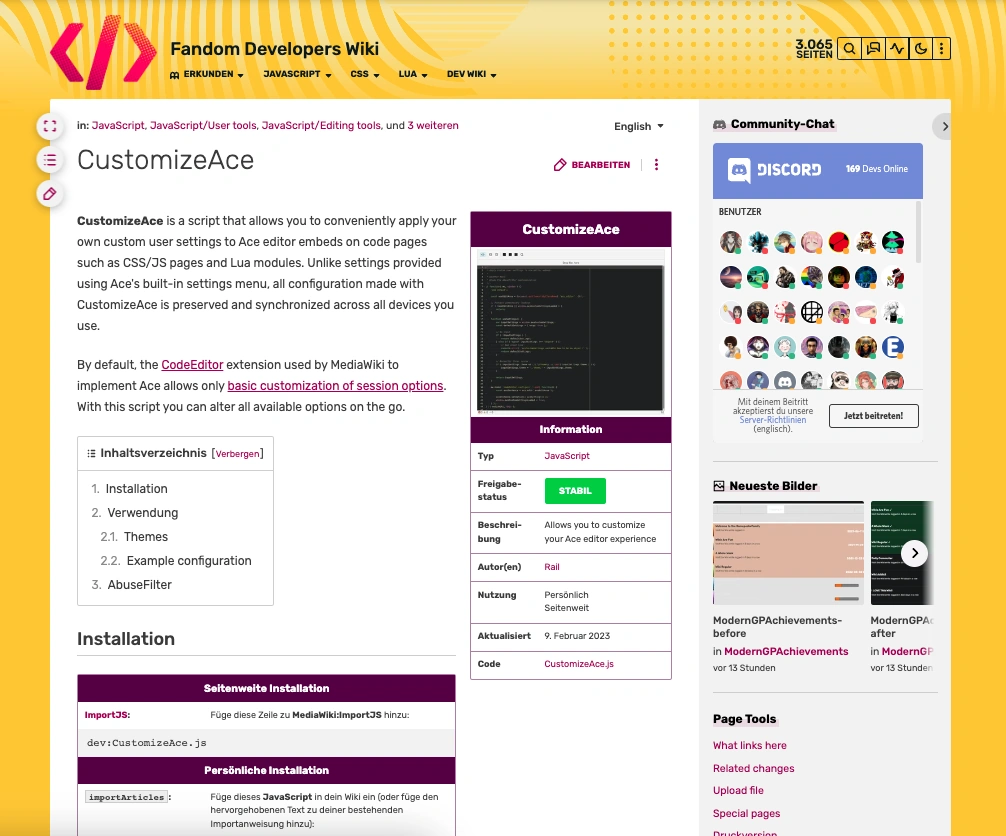Jump to Installation in contents

[x=136, y=489]
